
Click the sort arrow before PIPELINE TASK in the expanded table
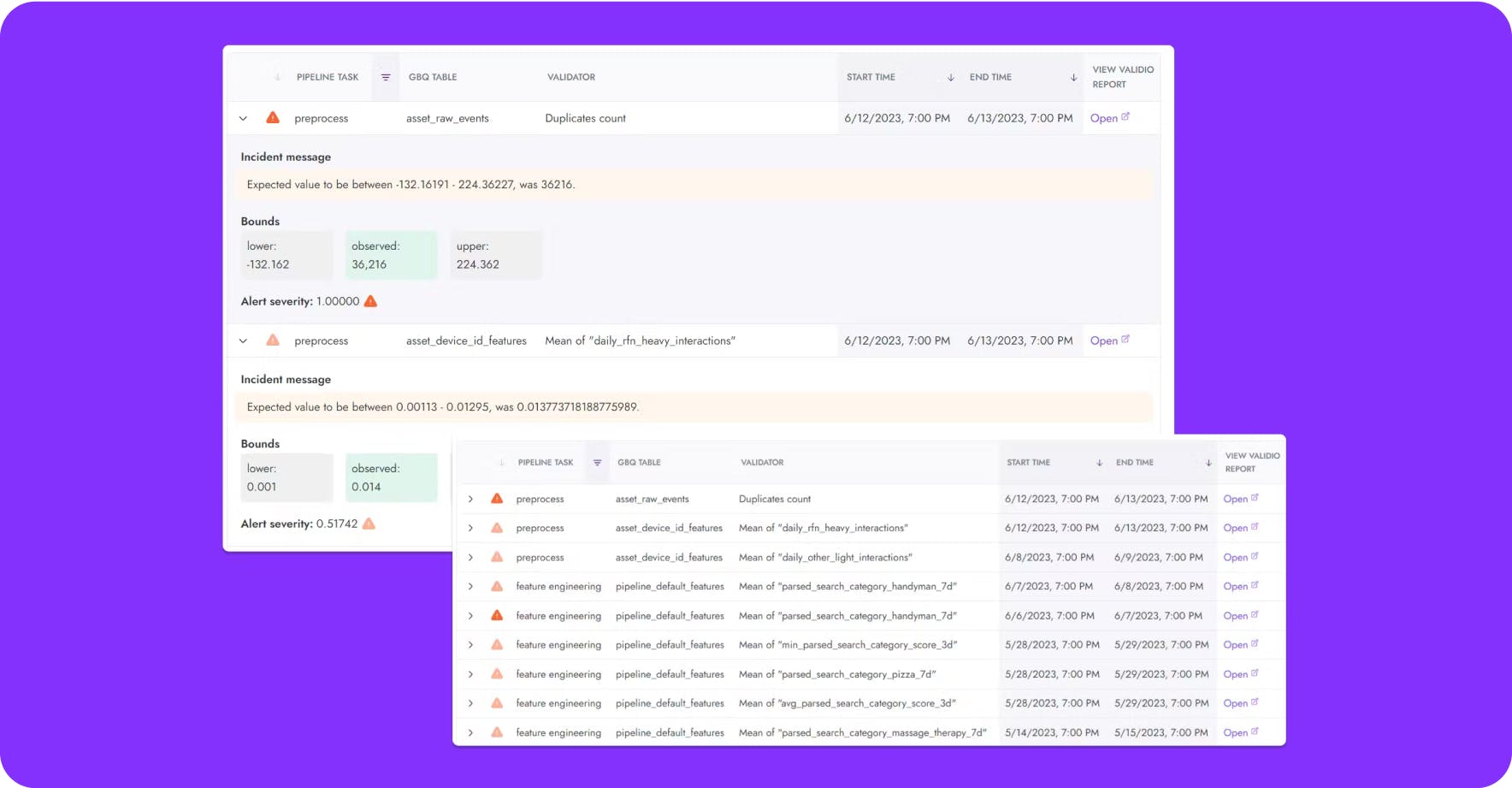(x=278, y=77)
